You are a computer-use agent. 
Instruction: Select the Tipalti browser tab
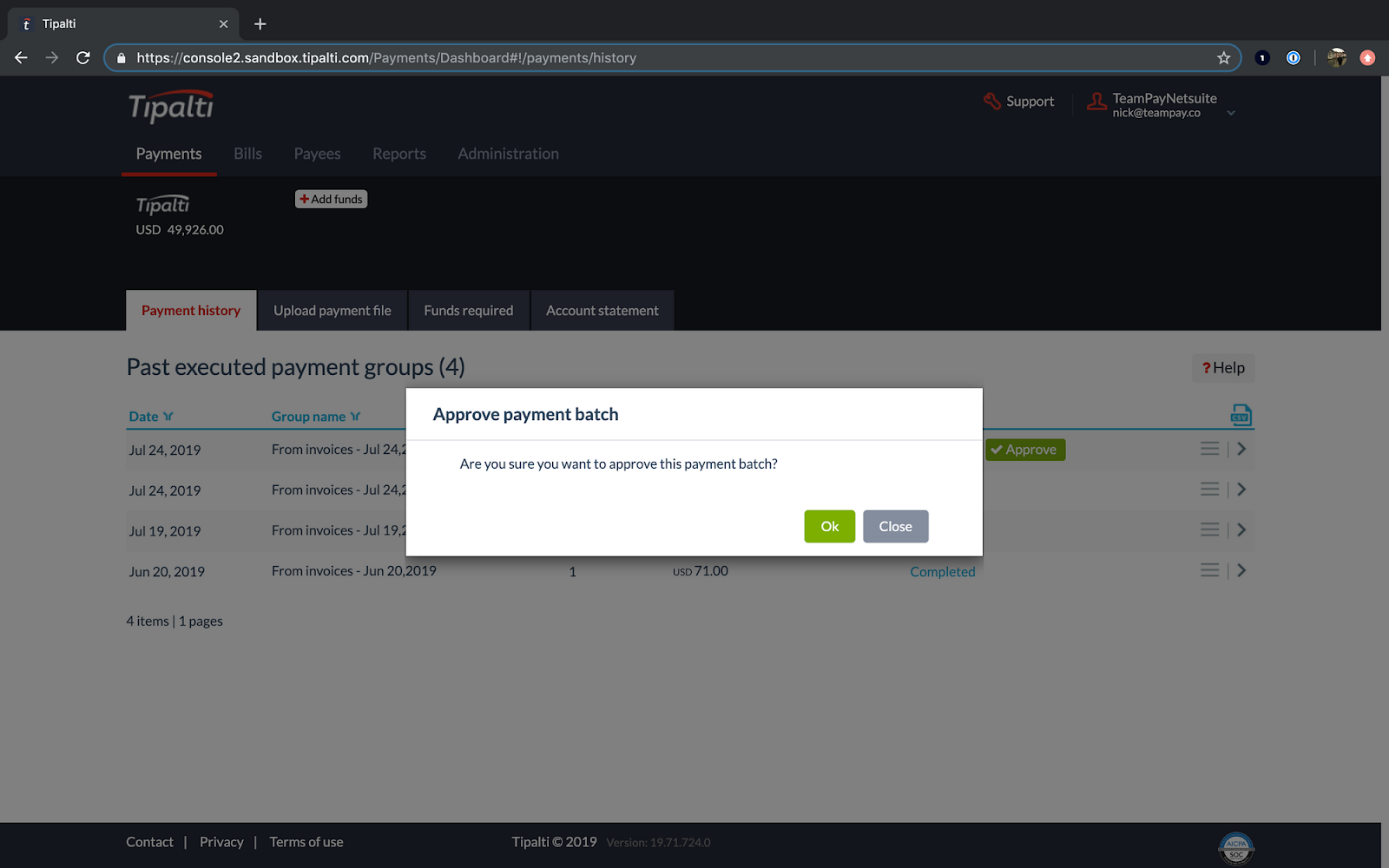pos(122,24)
